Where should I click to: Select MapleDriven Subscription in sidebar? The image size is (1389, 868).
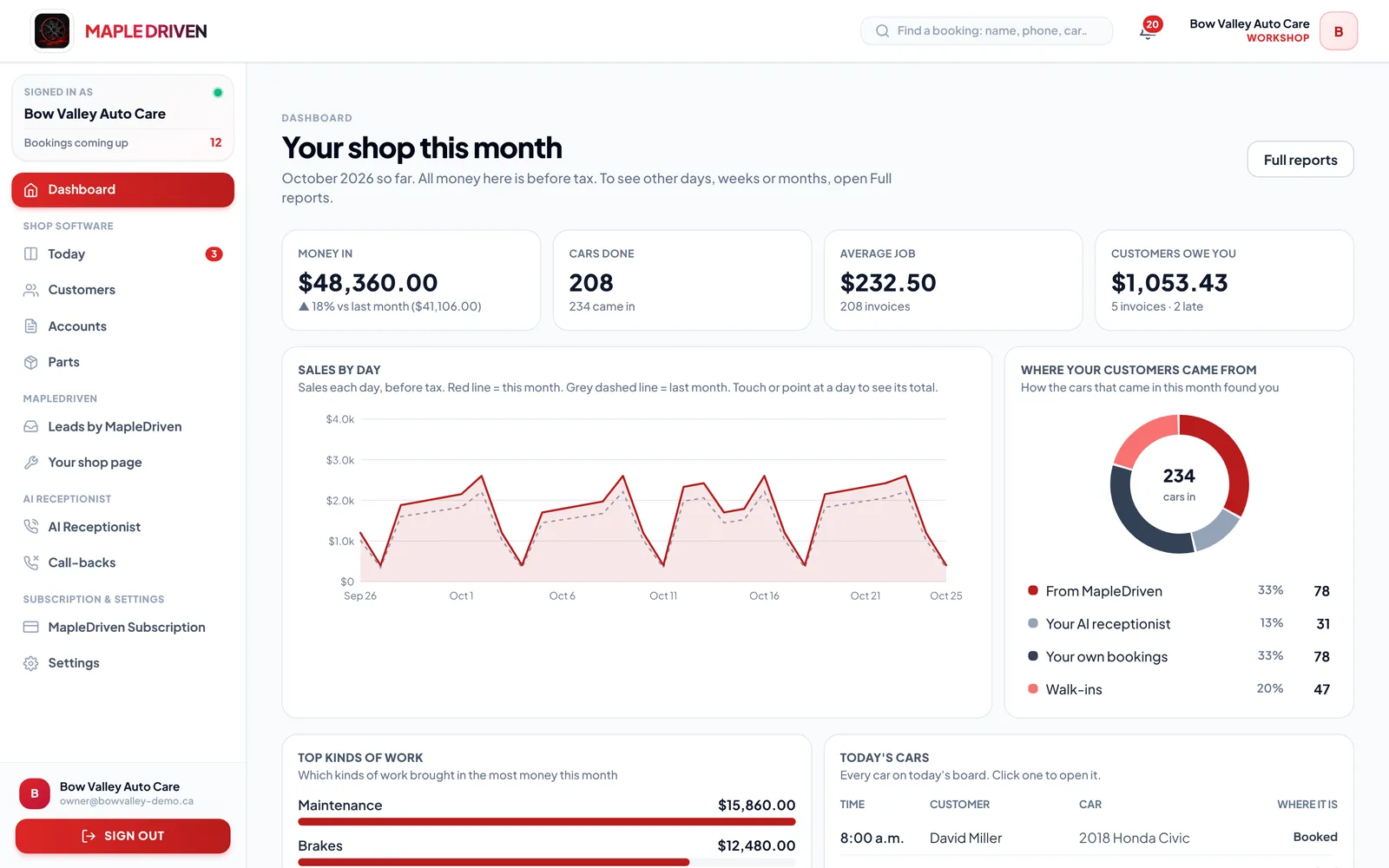coord(122,628)
